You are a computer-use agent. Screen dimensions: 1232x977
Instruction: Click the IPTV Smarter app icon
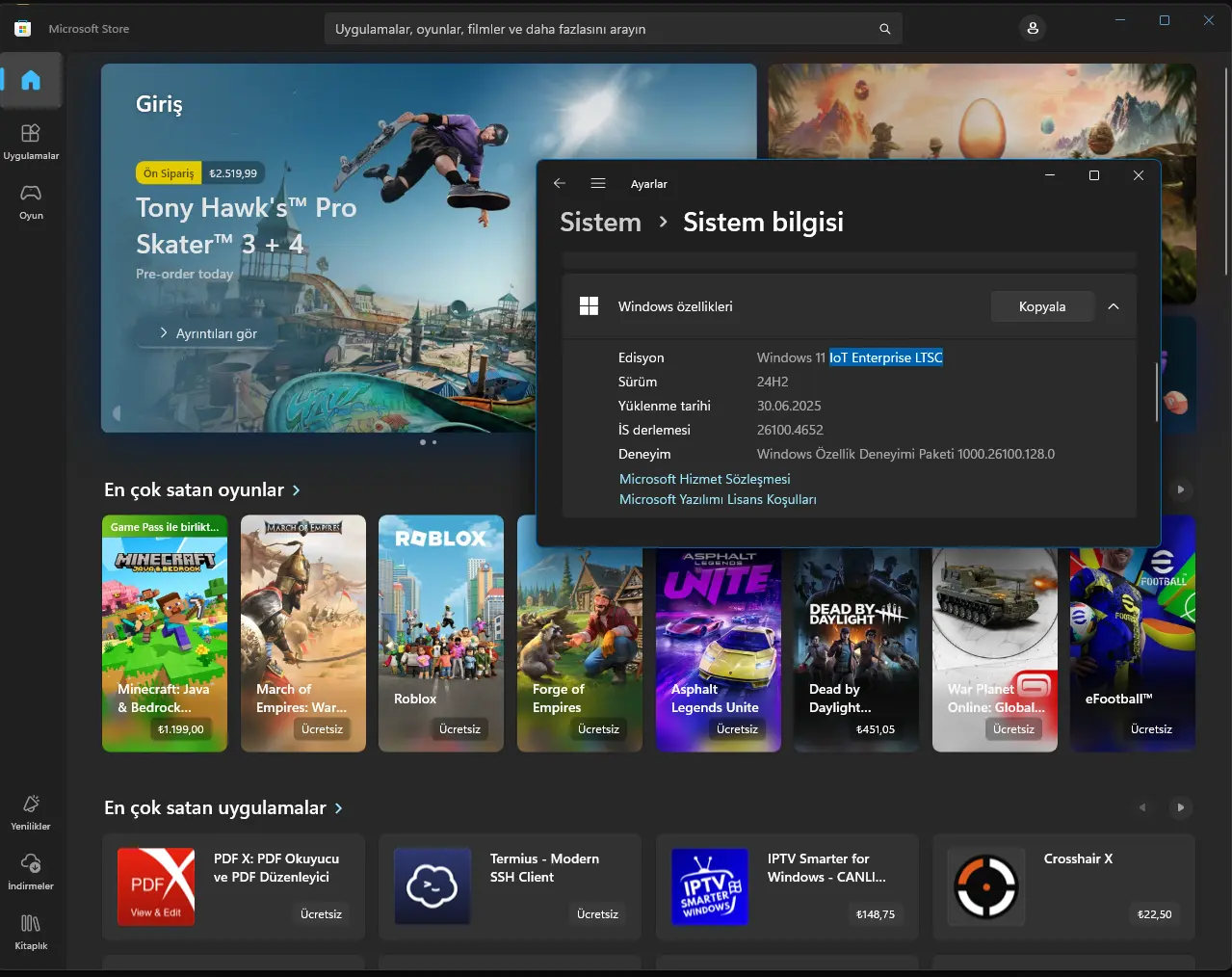coord(710,886)
